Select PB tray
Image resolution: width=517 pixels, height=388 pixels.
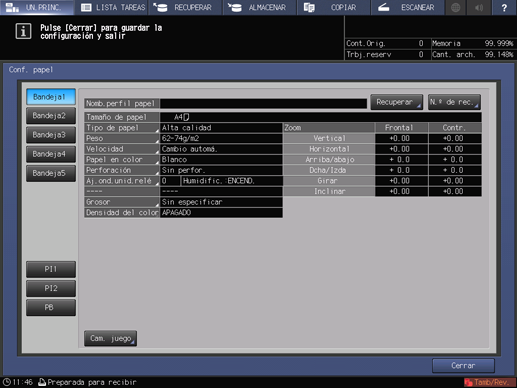(x=51, y=307)
